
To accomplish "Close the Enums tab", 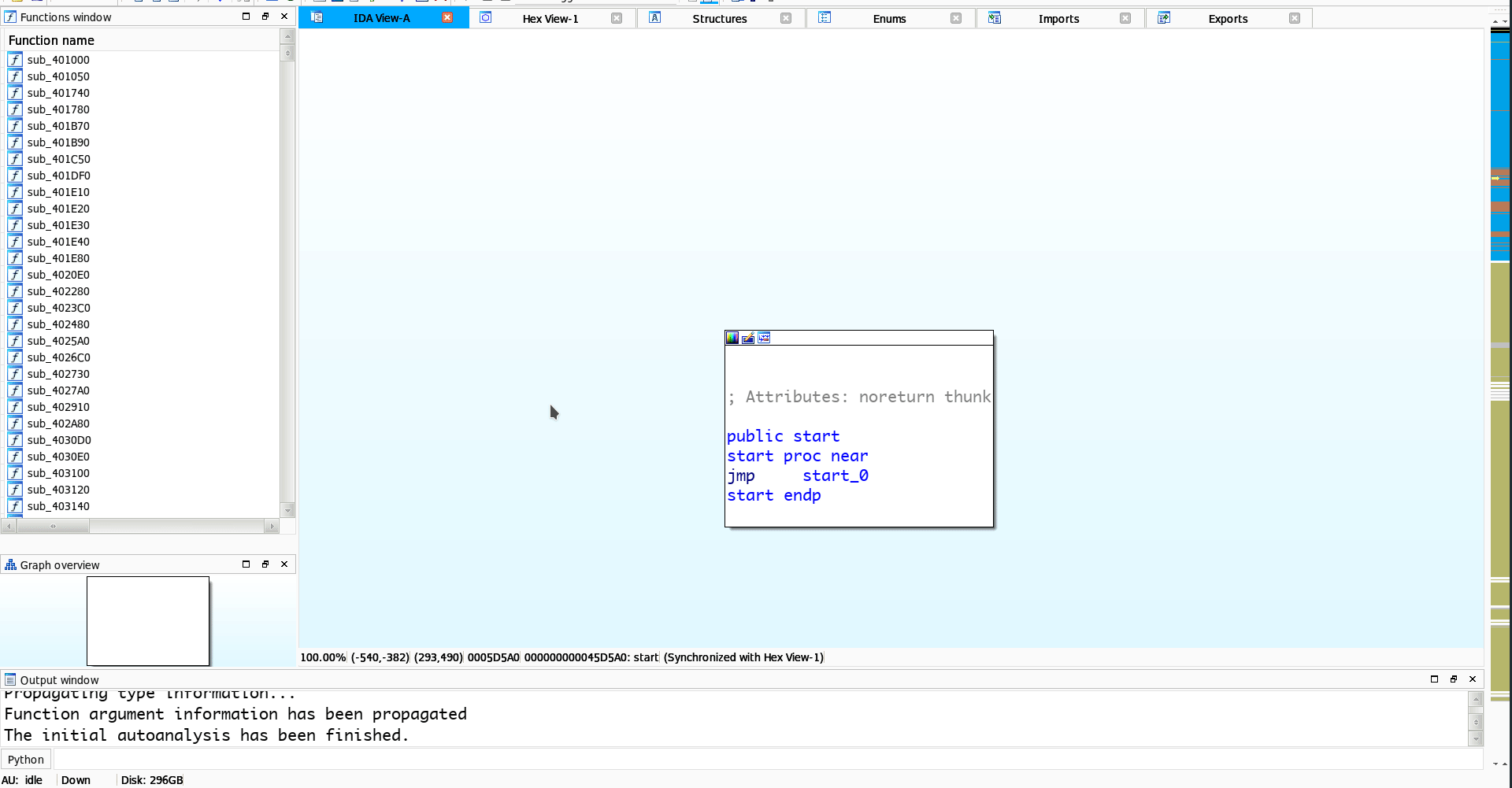I will pos(956,18).
